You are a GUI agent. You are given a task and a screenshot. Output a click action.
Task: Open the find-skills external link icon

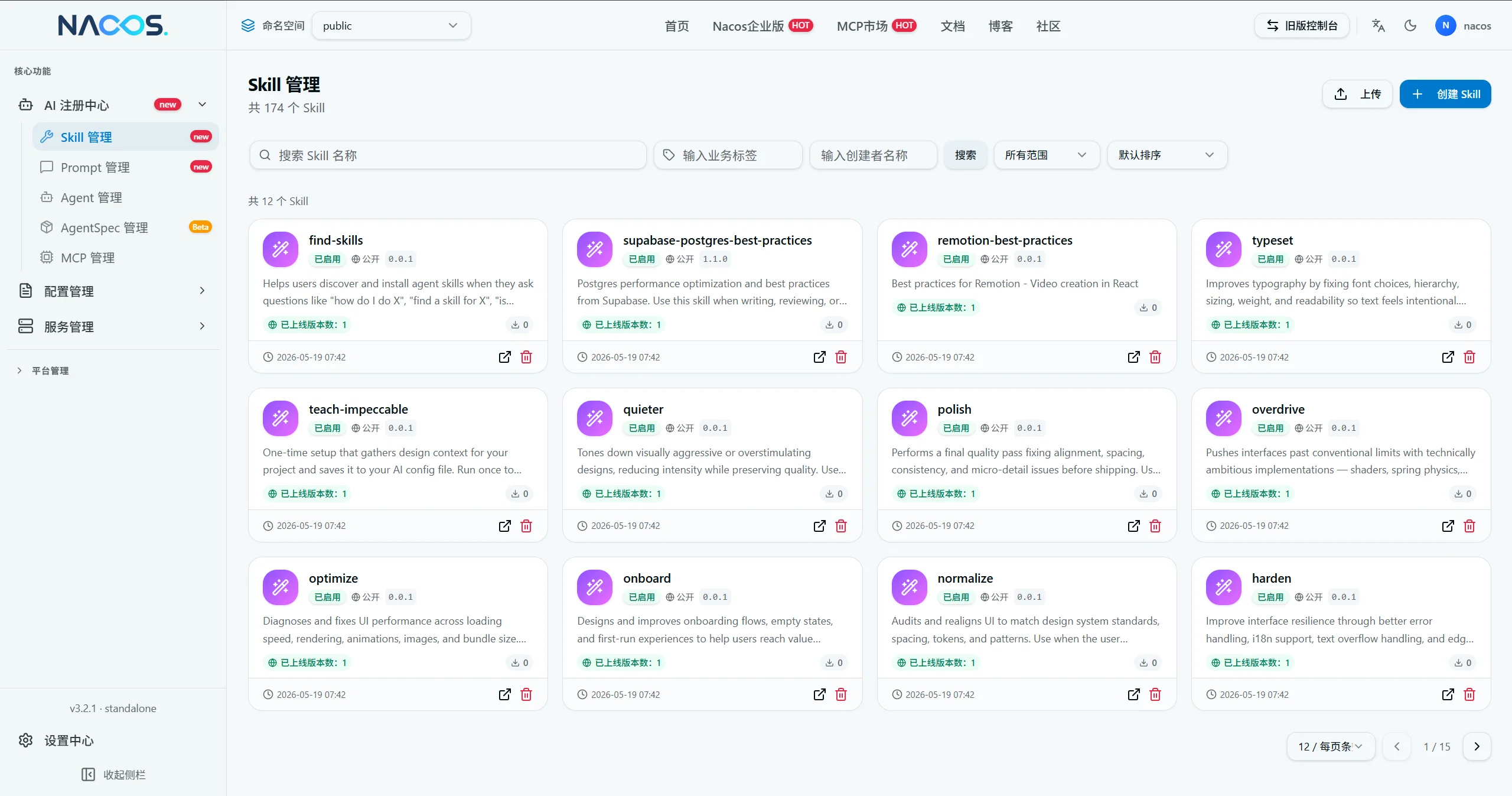(x=504, y=357)
